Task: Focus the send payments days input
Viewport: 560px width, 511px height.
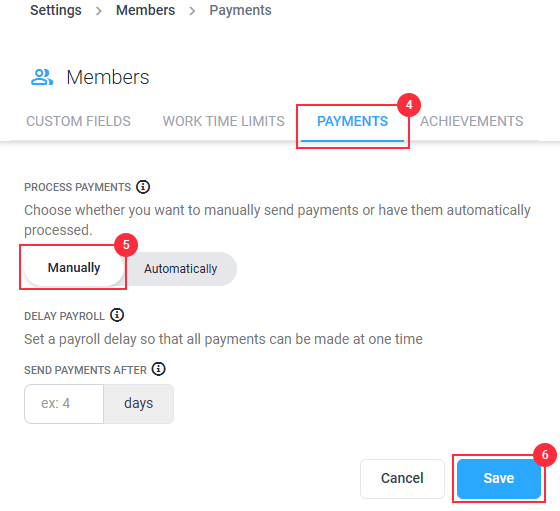Action: coord(64,404)
